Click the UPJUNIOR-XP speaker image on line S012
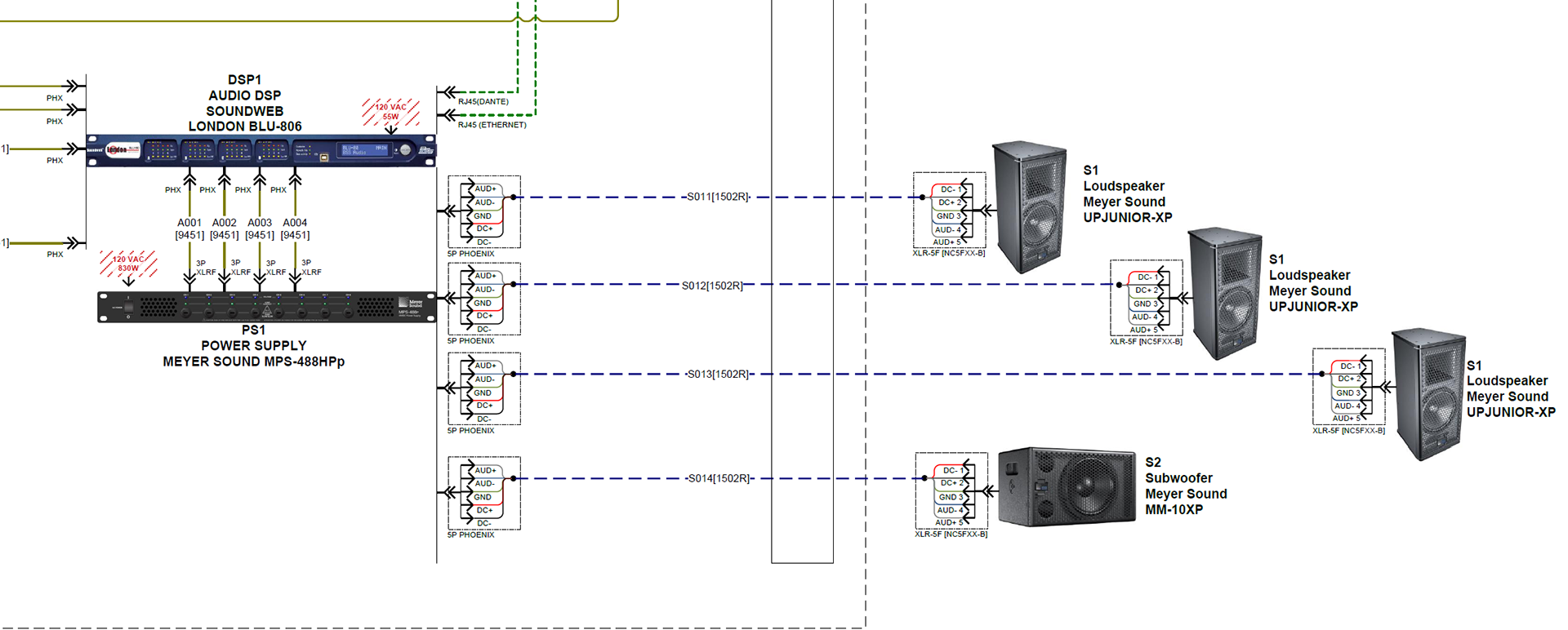The width and height of the screenshot is (1568, 630). click(x=1225, y=294)
